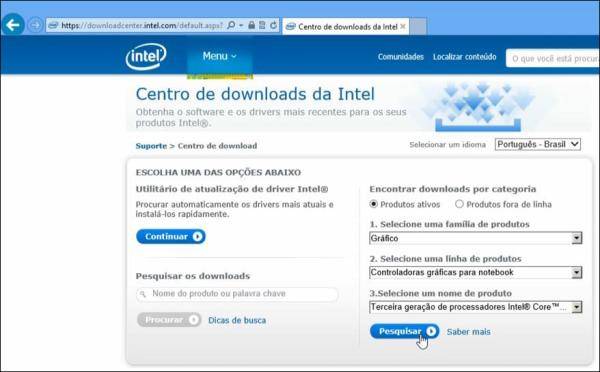This screenshot has height=372, width=600.
Task: Click the Intel logo
Action: click(146, 57)
